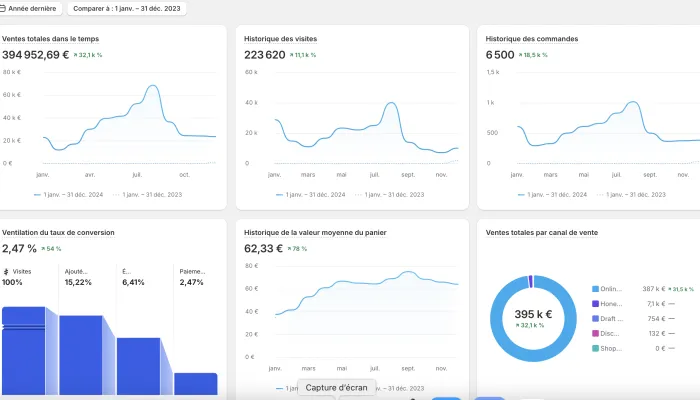Click the peak of the total sales line chart
The height and width of the screenshot is (400, 700).
pos(153,85)
